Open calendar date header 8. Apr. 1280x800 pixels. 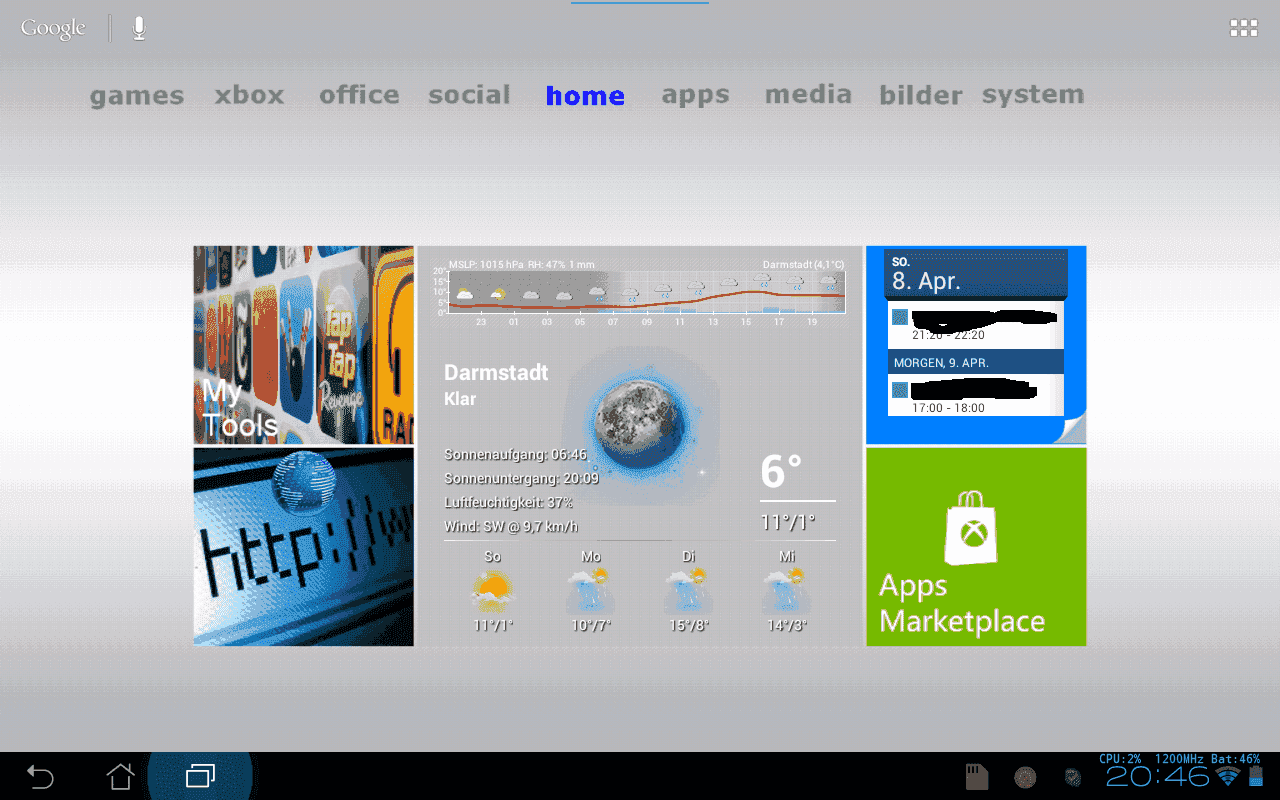click(x=976, y=274)
